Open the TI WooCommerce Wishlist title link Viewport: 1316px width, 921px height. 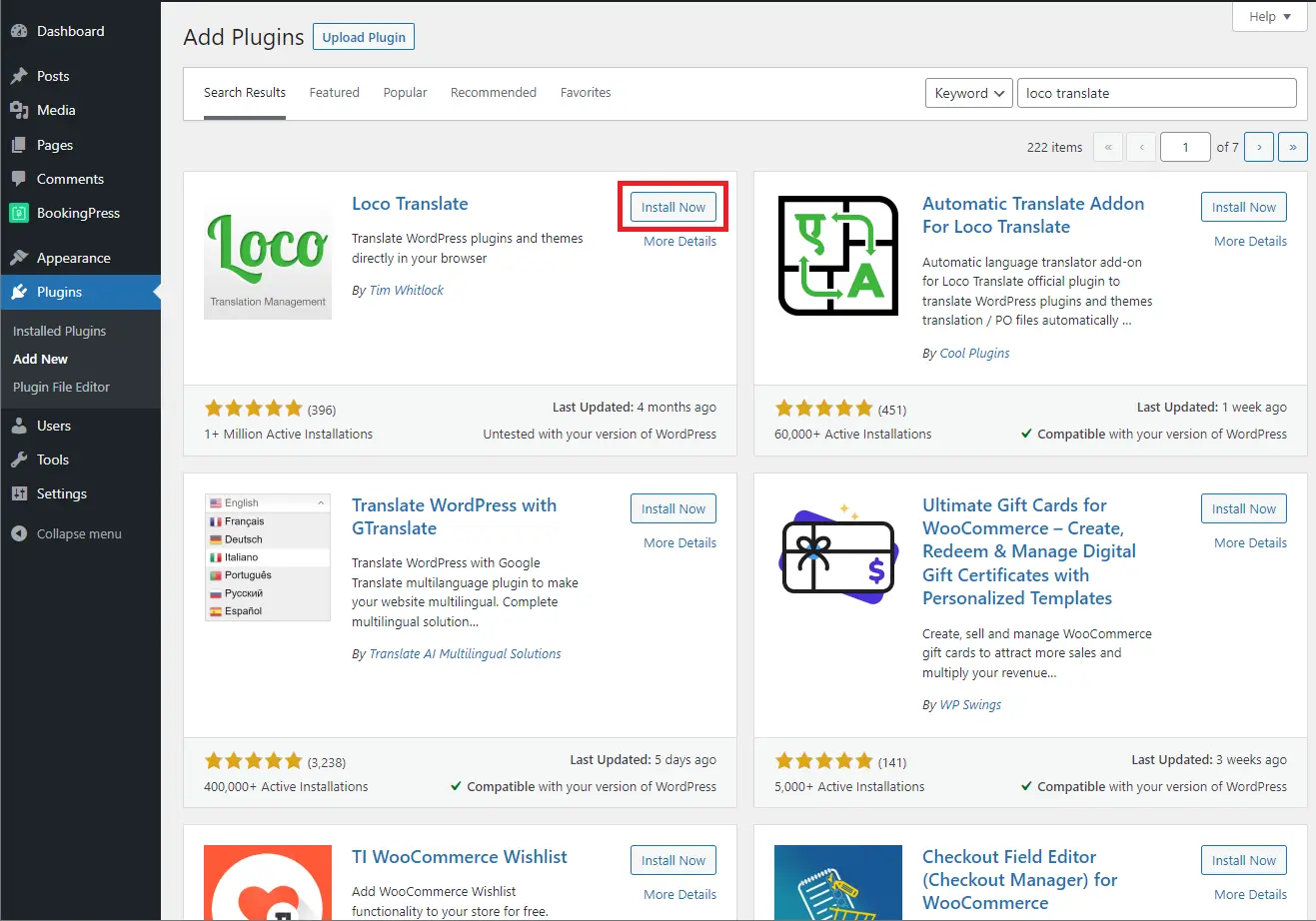pos(460,857)
